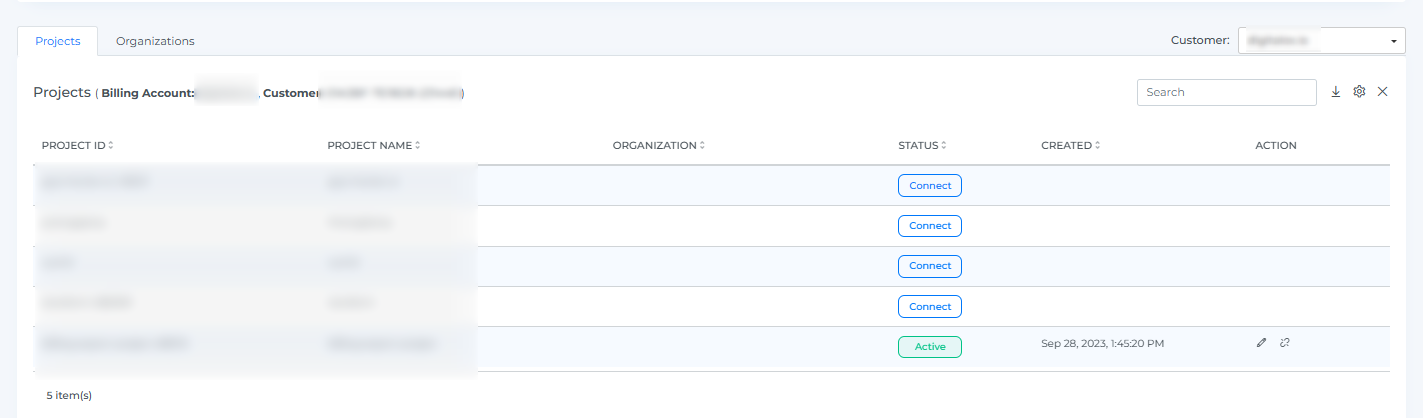Sort by Project ID column arrows
This screenshot has height=418, width=1423.
click(x=111, y=145)
